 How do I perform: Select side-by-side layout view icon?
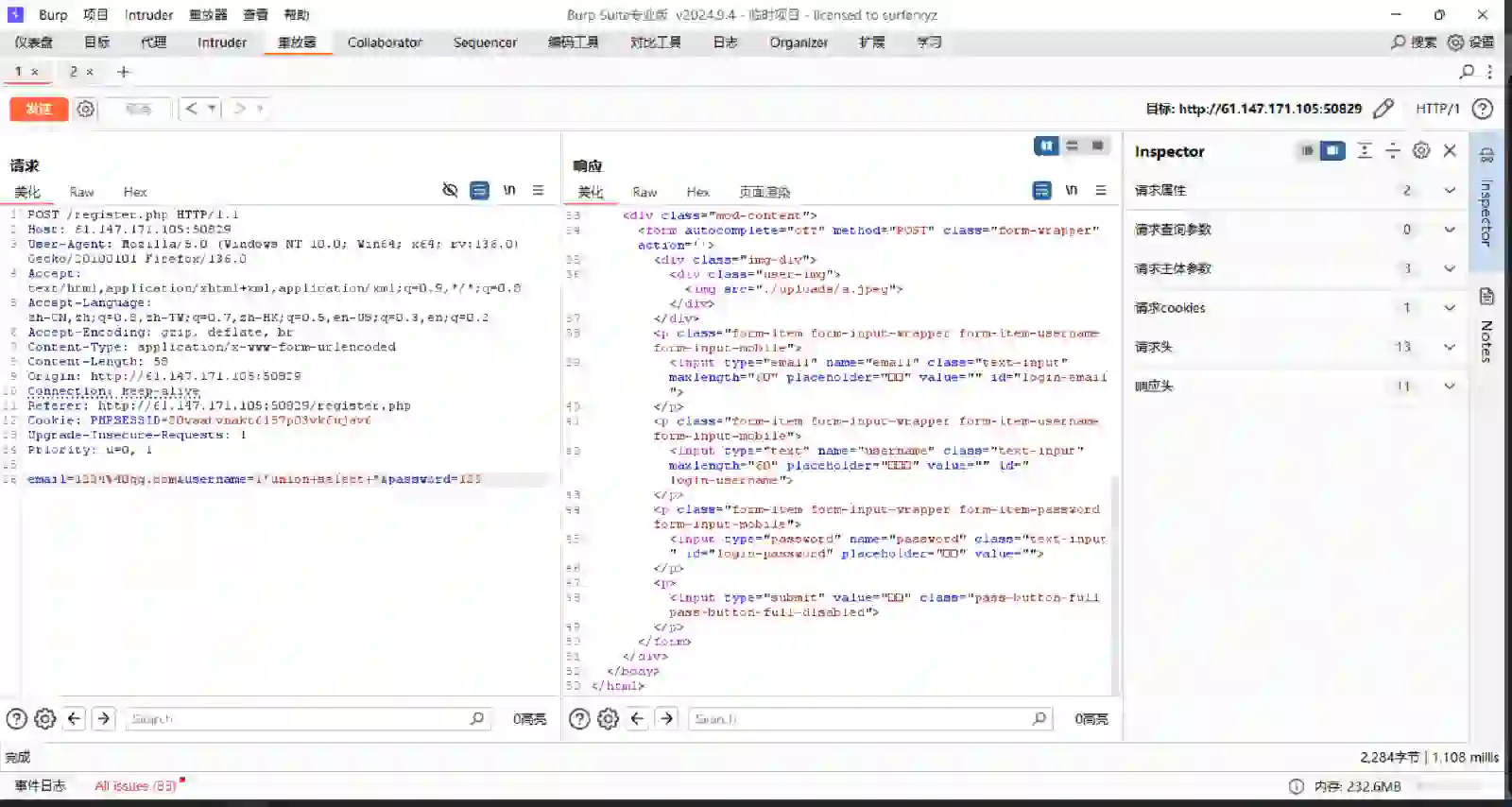coord(1046,146)
